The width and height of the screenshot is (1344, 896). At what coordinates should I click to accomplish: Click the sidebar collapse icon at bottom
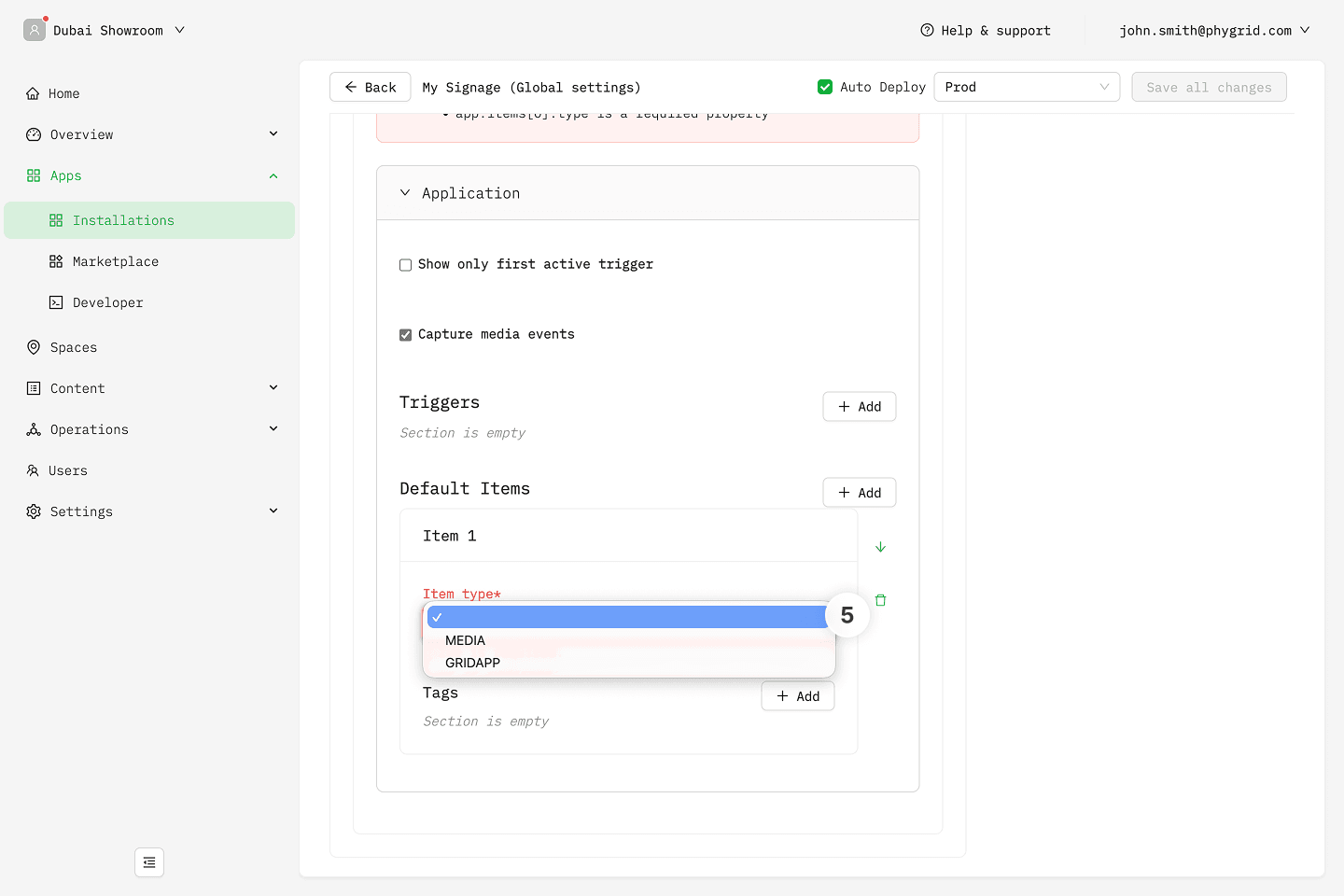[x=149, y=862]
